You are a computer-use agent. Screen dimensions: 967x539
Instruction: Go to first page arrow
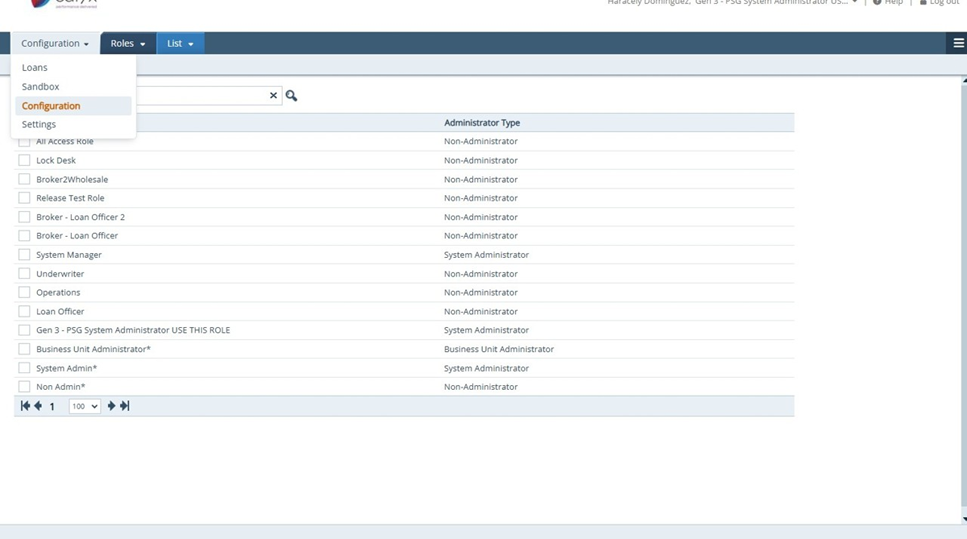25,406
